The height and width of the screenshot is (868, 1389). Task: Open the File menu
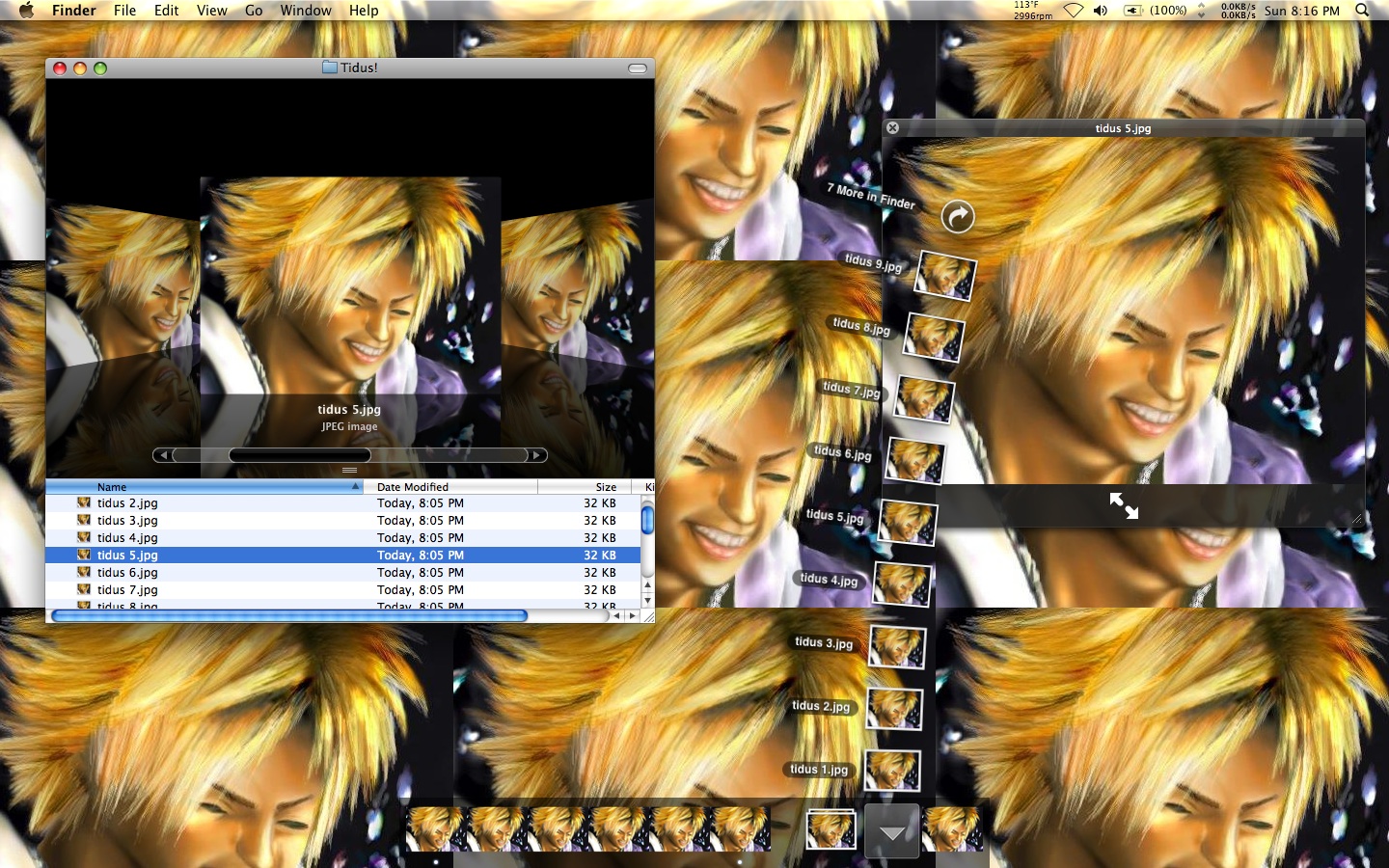125,11
